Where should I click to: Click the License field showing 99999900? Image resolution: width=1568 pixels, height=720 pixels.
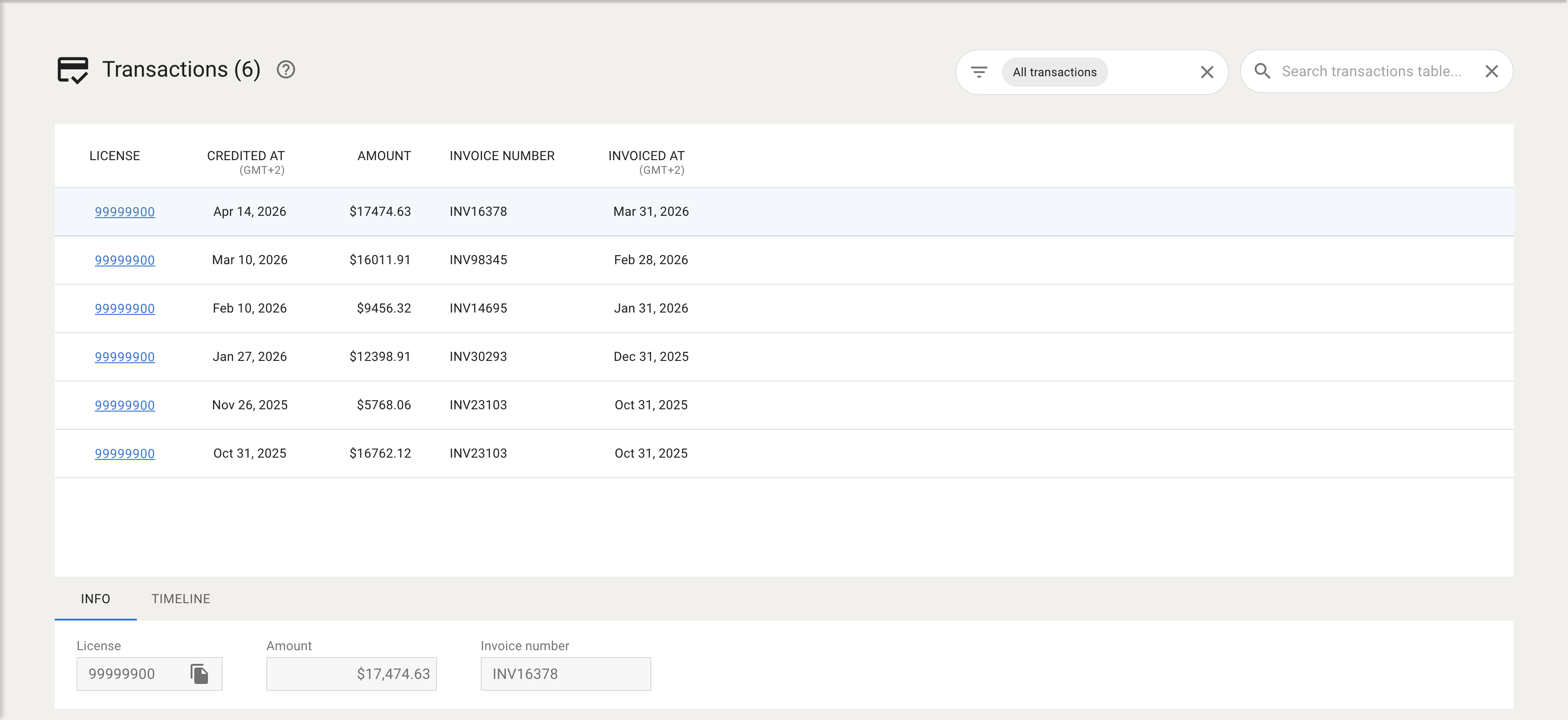[149, 674]
